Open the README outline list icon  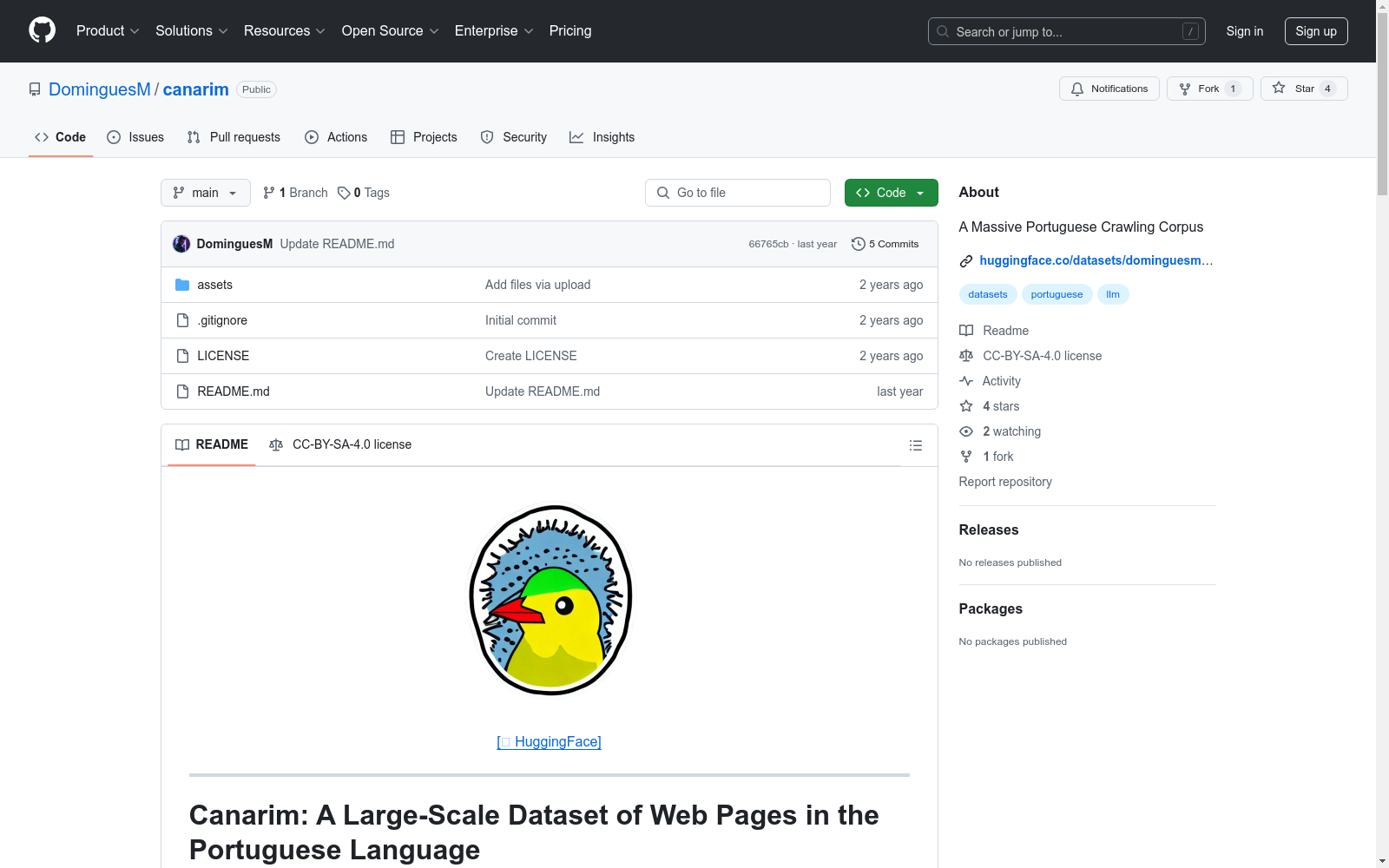pos(916,445)
